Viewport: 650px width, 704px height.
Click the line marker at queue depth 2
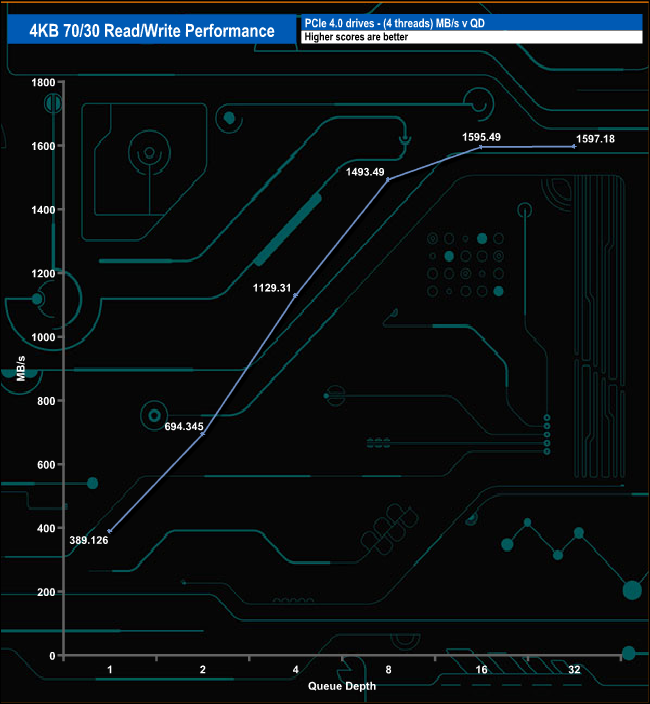[202, 434]
